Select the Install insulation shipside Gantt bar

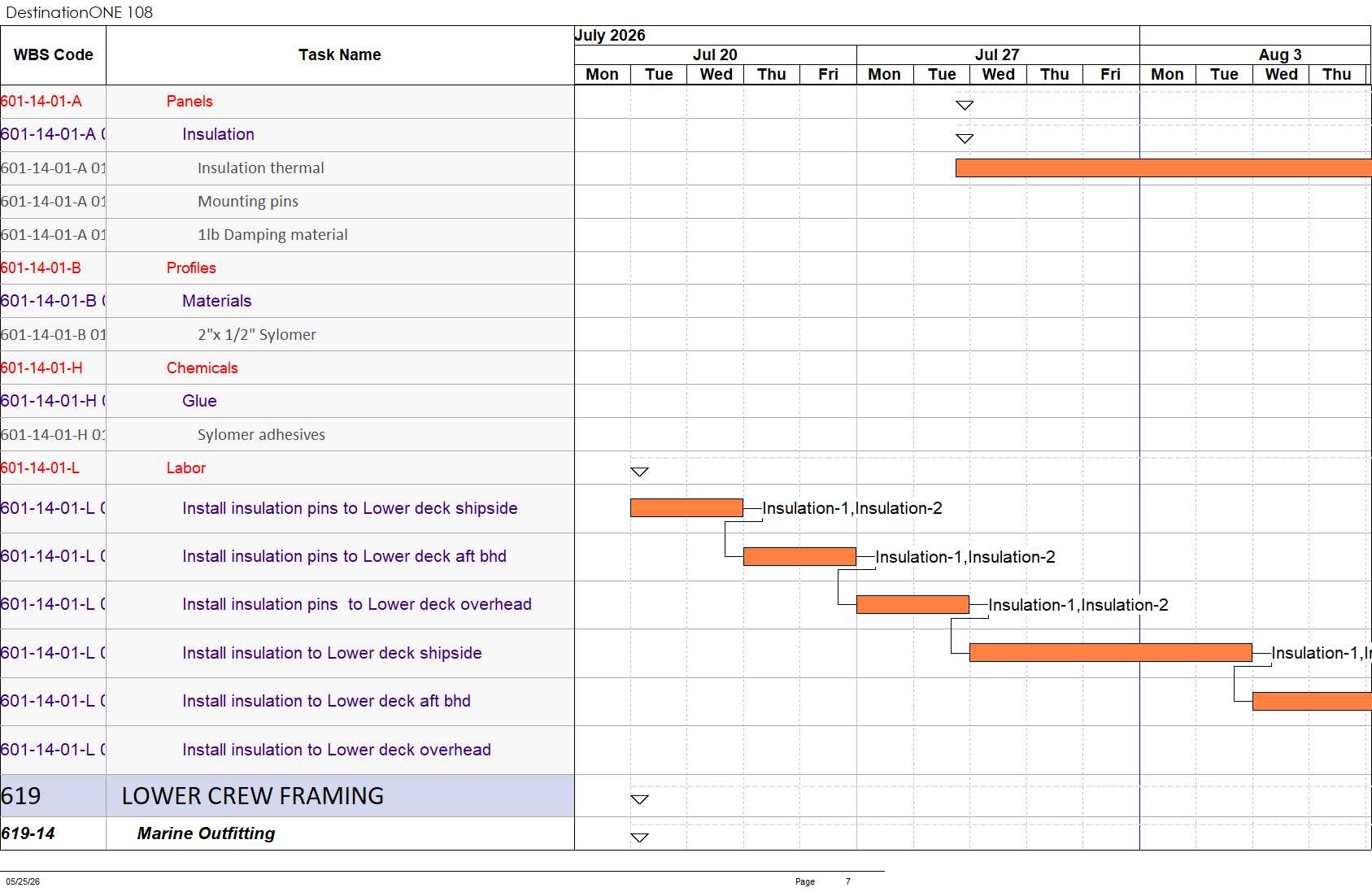pyautogui.click(x=1111, y=652)
